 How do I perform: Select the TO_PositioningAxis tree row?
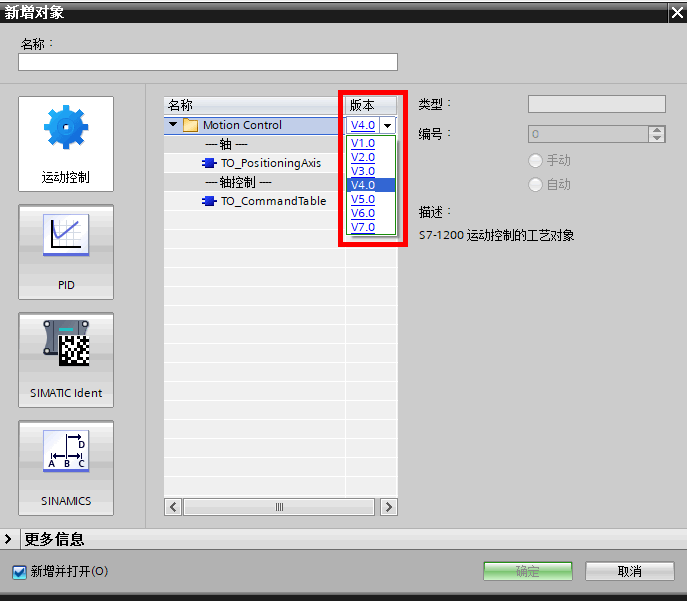click(255, 163)
